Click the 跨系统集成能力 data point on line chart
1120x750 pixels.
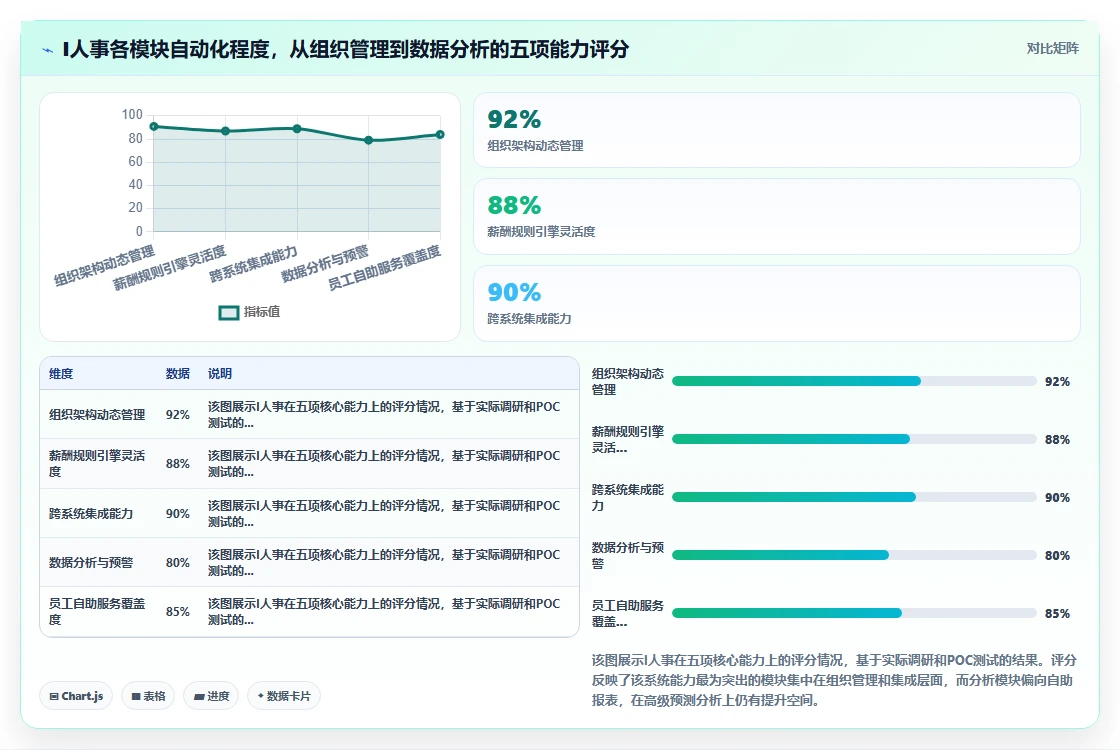pyautogui.click(x=297, y=129)
